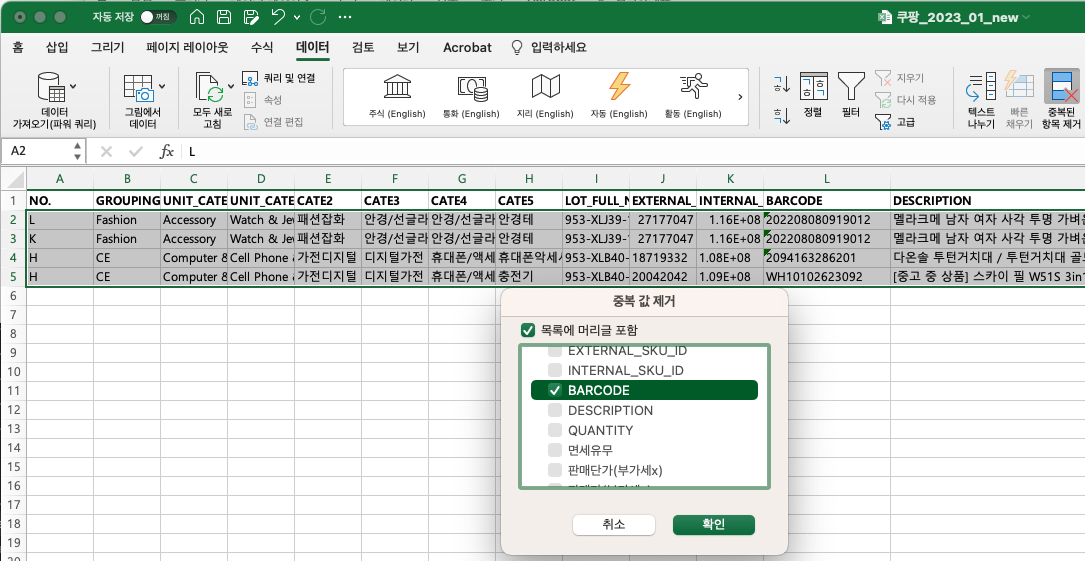Expand the data types gallery arrow
Screen dimensions: 1085x561
(x=740, y=97)
